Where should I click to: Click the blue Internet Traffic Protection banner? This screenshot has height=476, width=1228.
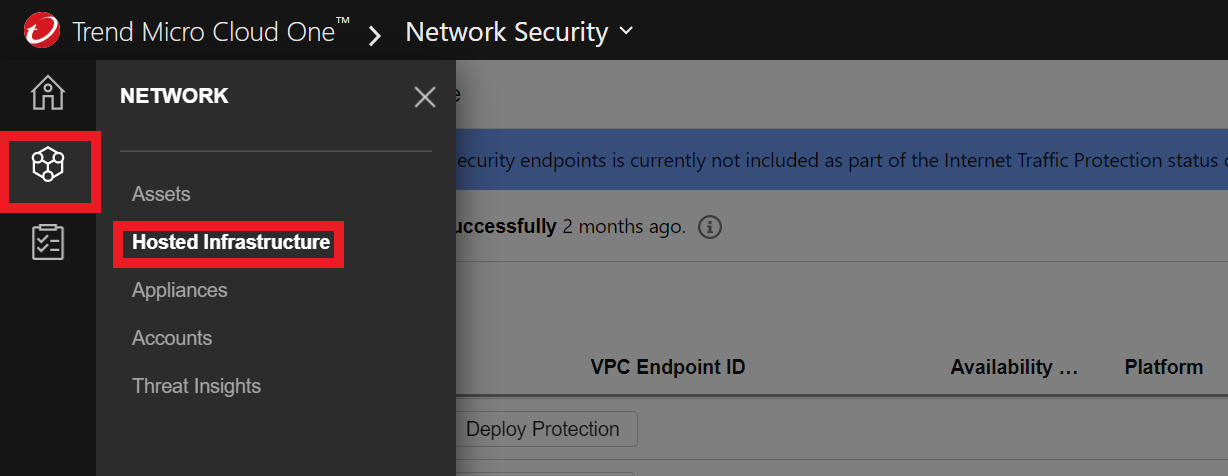tap(842, 160)
